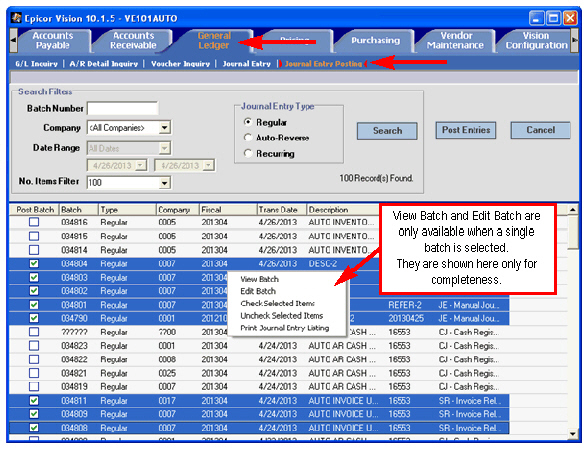Expand the Date Range dropdown
585x450 pixels.
(164, 148)
